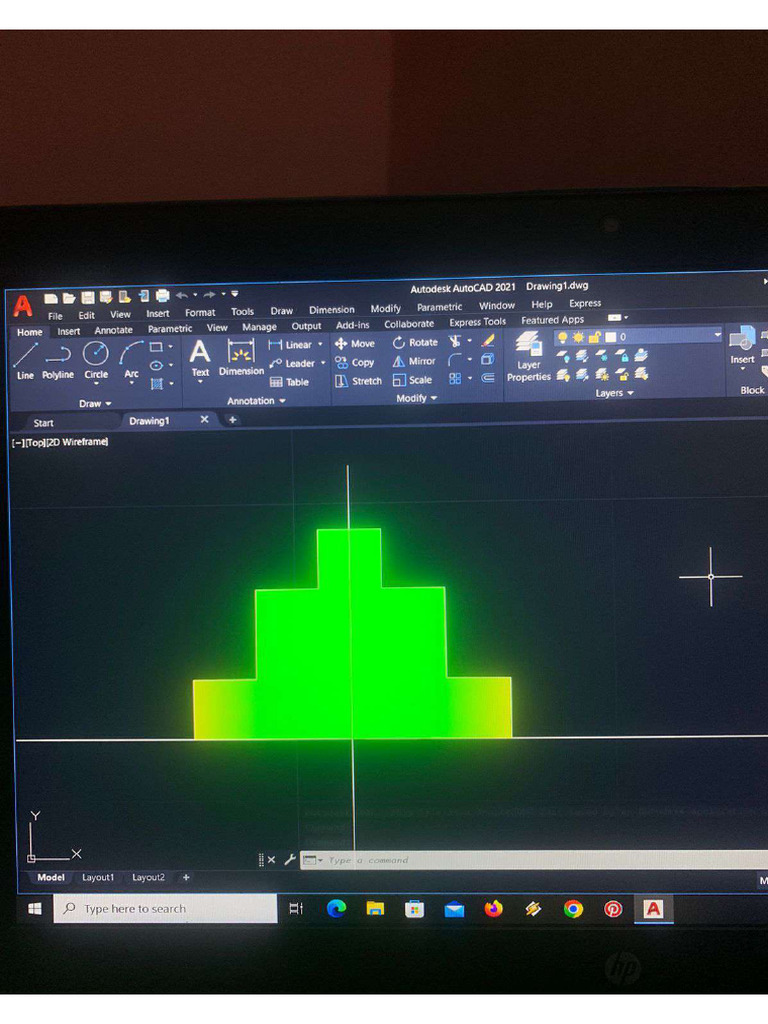
Task: Select the Polyline tool
Action: point(57,360)
